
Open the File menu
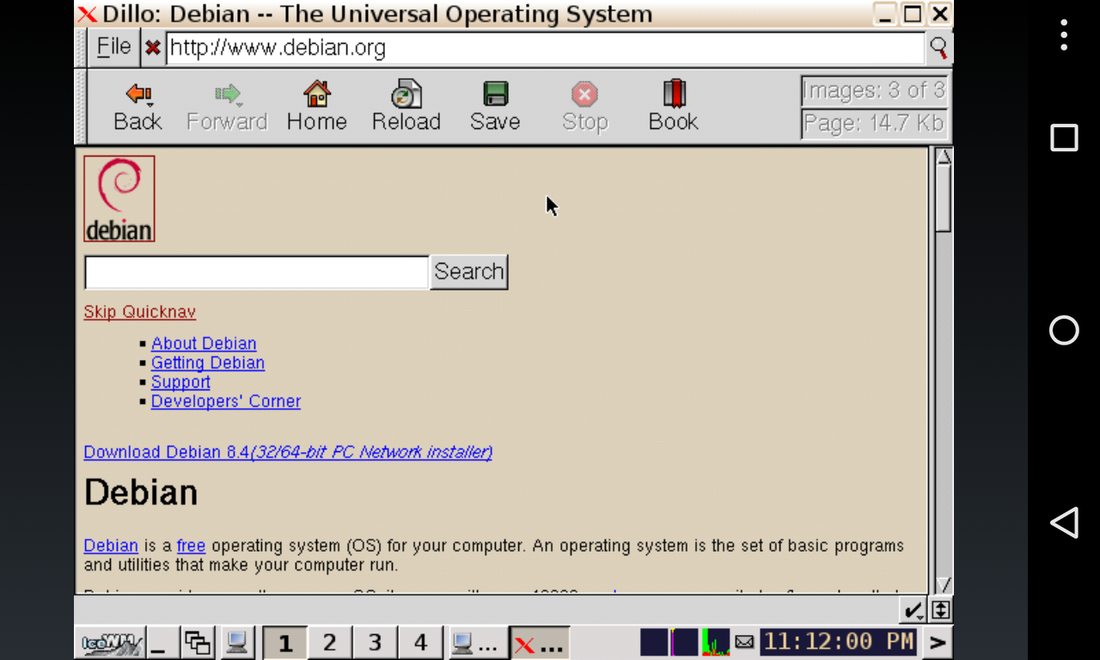tap(114, 47)
